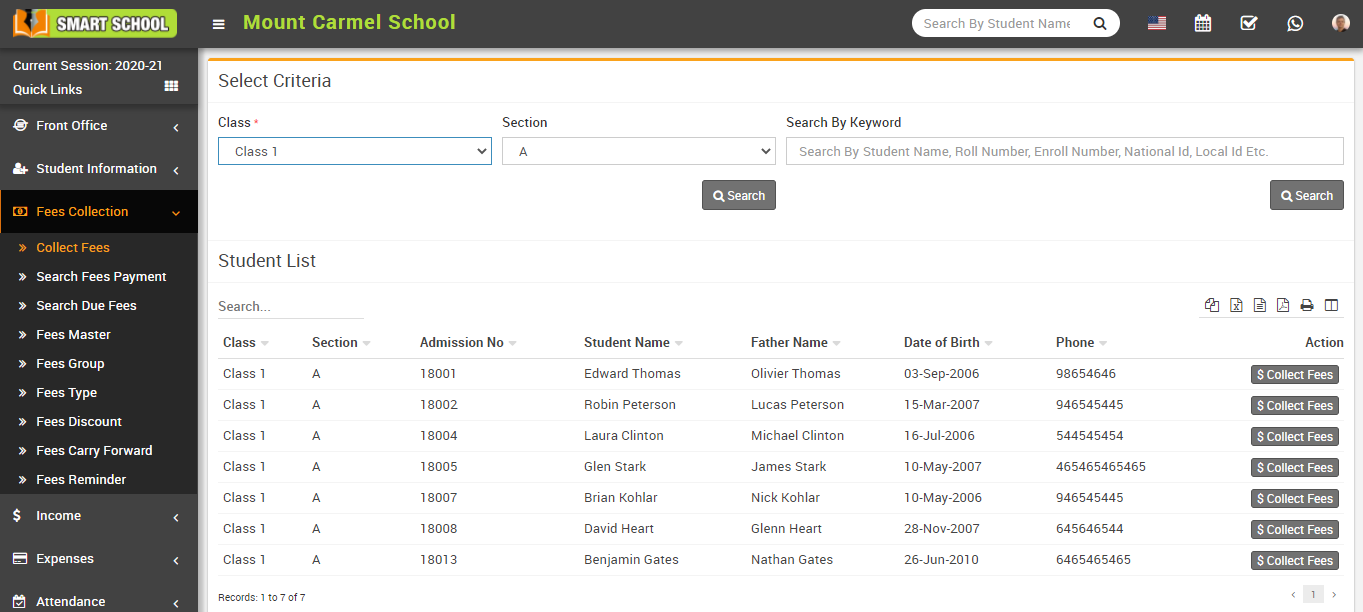This screenshot has width=1363, height=612.
Task: Open the Class dropdown
Action: [354, 150]
